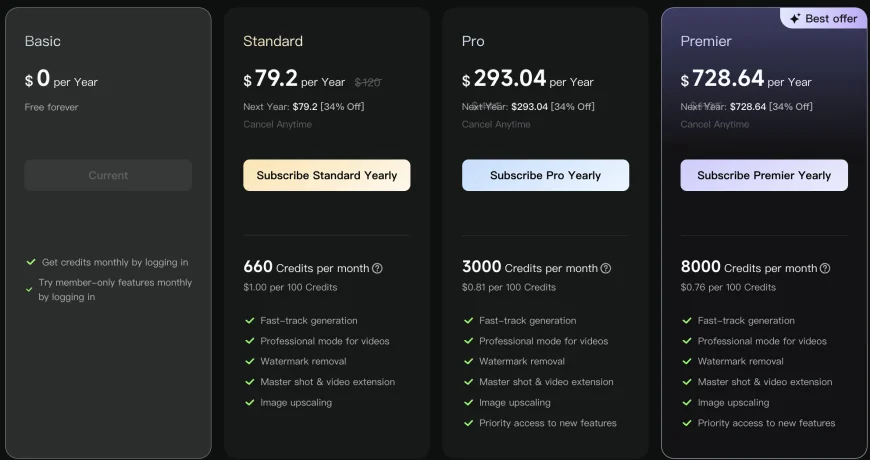The width and height of the screenshot is (870, 460).
Task: Subscribe to the Premier Yearly plan
Action: coord(764,175)
